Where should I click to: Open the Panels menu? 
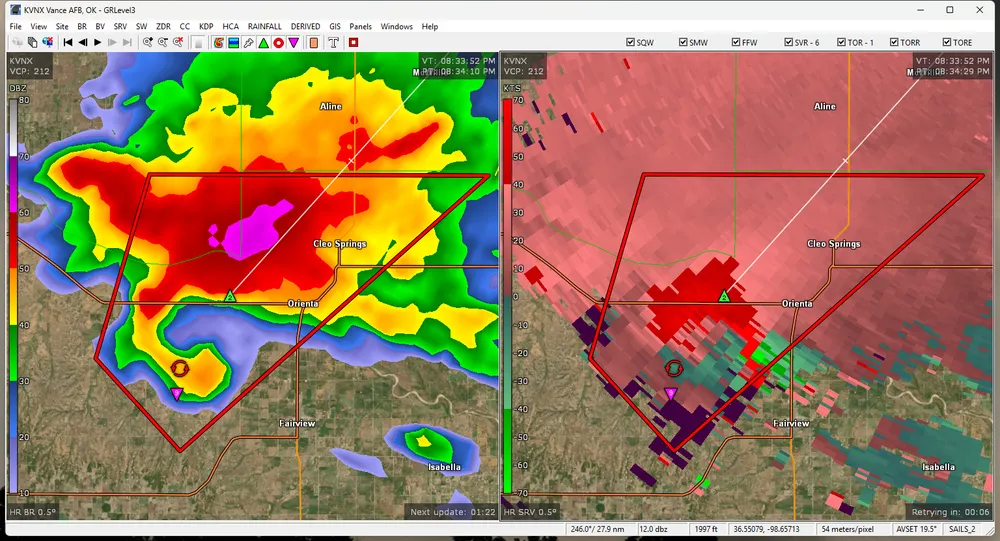point(360,26)
